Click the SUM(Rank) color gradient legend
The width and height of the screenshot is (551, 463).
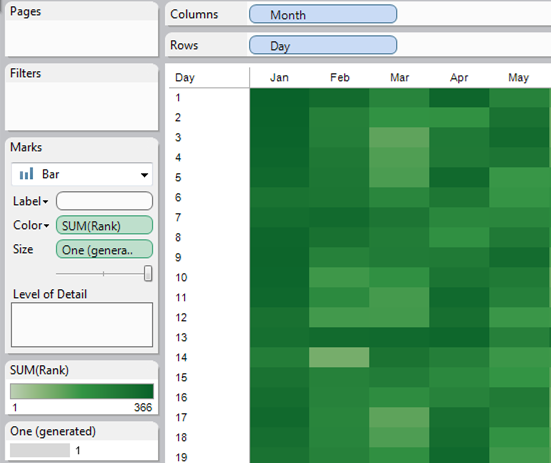coord(82,391)
